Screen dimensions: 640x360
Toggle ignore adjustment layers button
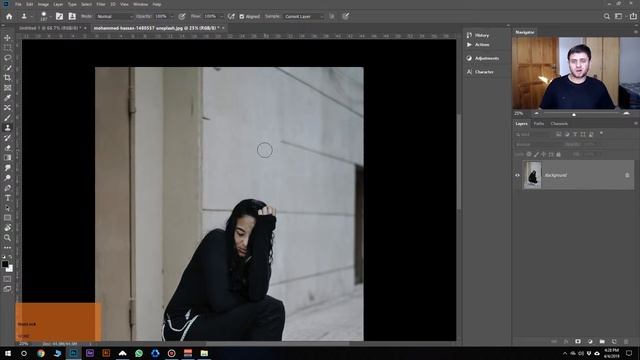(x=332, y=16)
